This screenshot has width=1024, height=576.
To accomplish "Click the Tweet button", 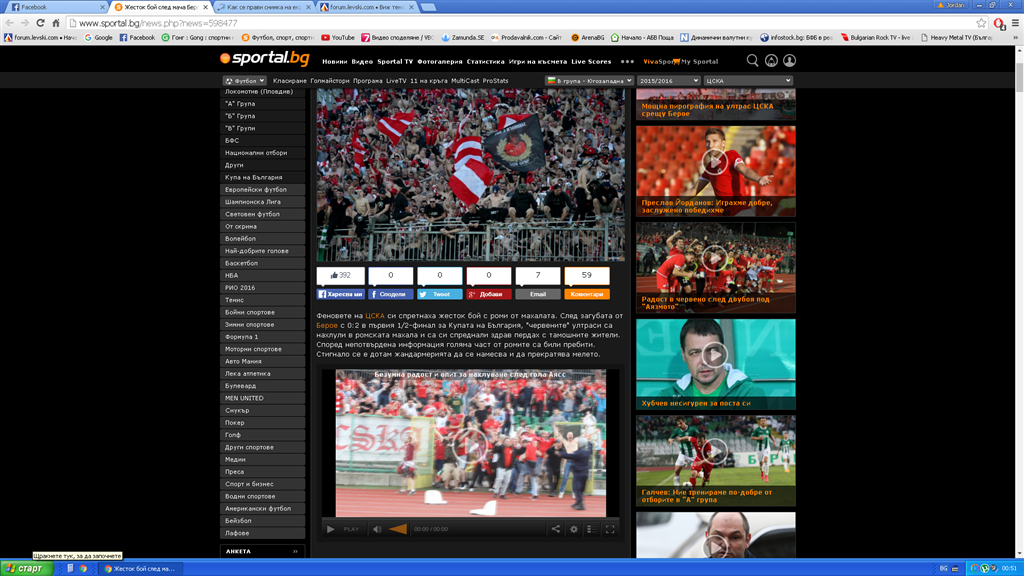I will (440, 295).
